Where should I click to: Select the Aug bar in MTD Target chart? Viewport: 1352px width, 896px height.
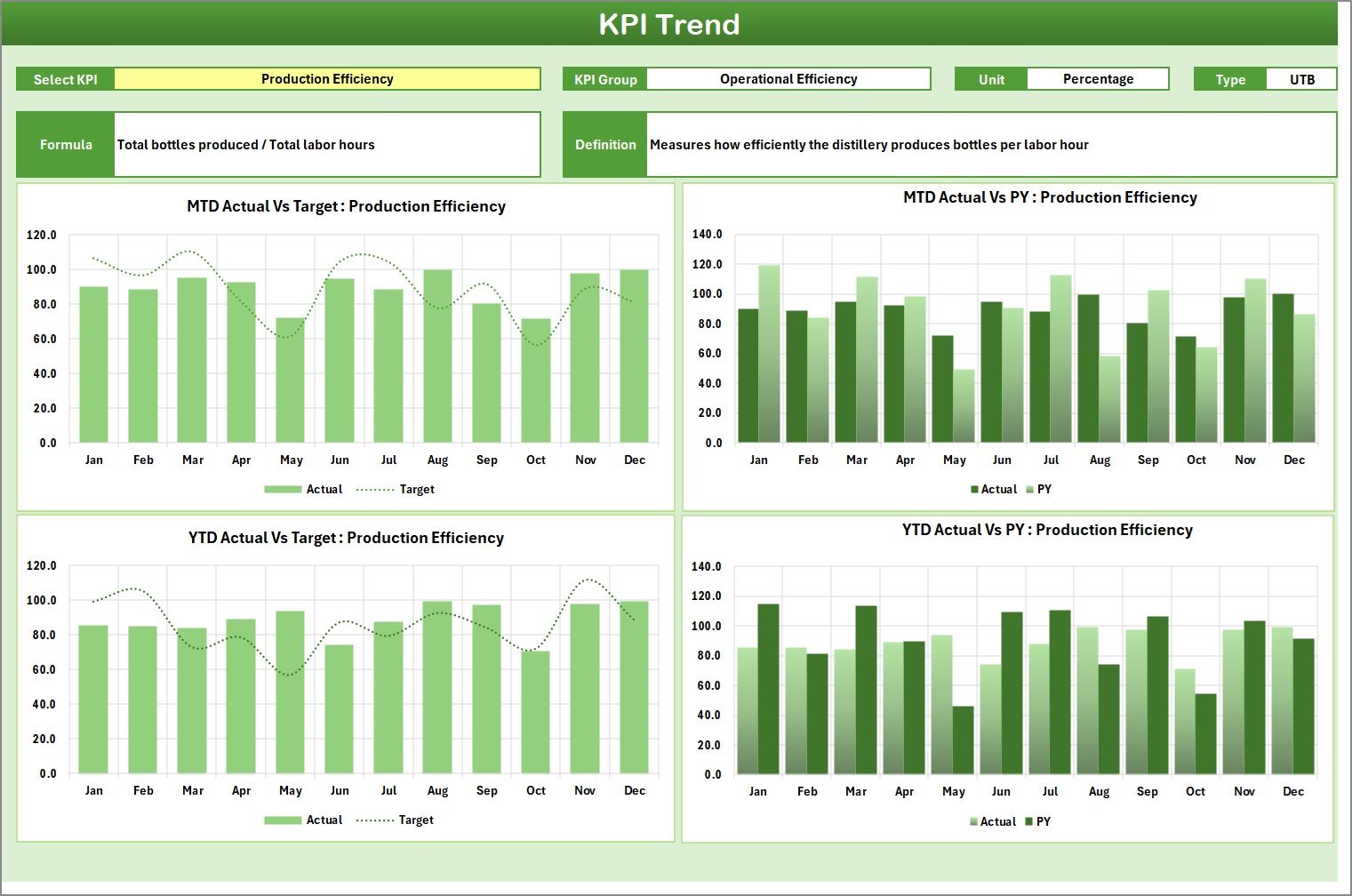coord(438,356)
